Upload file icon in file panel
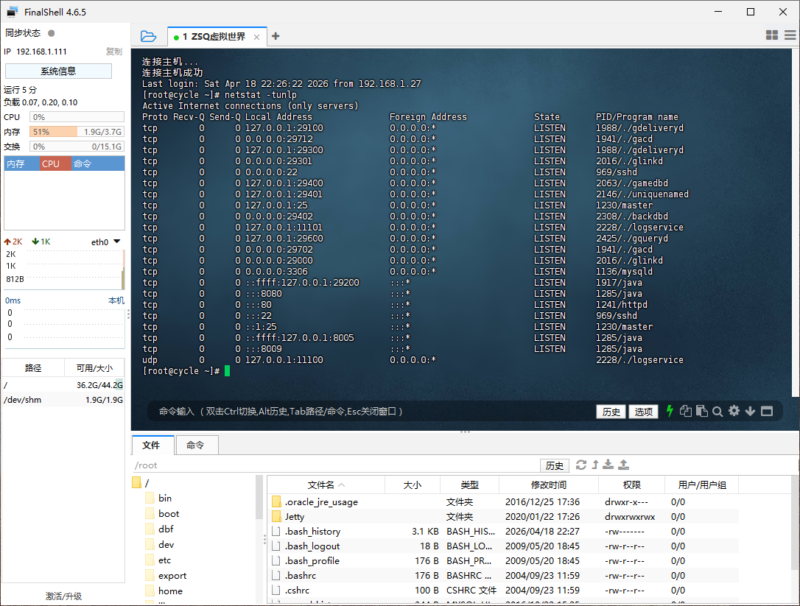Viewport: 800px width, 606px height. 623,465
